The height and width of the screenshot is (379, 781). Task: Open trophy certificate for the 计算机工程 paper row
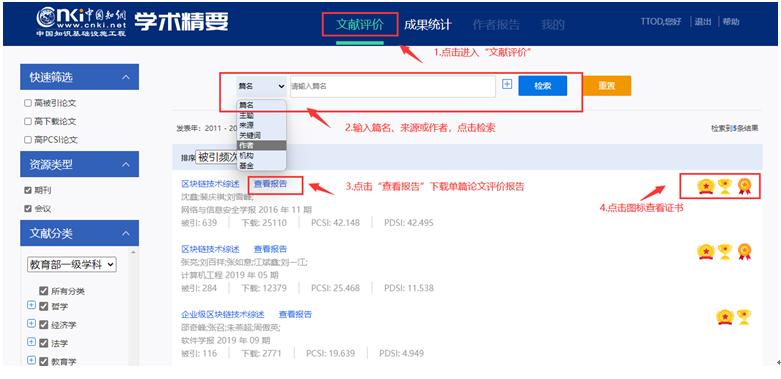(x=725, y=252)
